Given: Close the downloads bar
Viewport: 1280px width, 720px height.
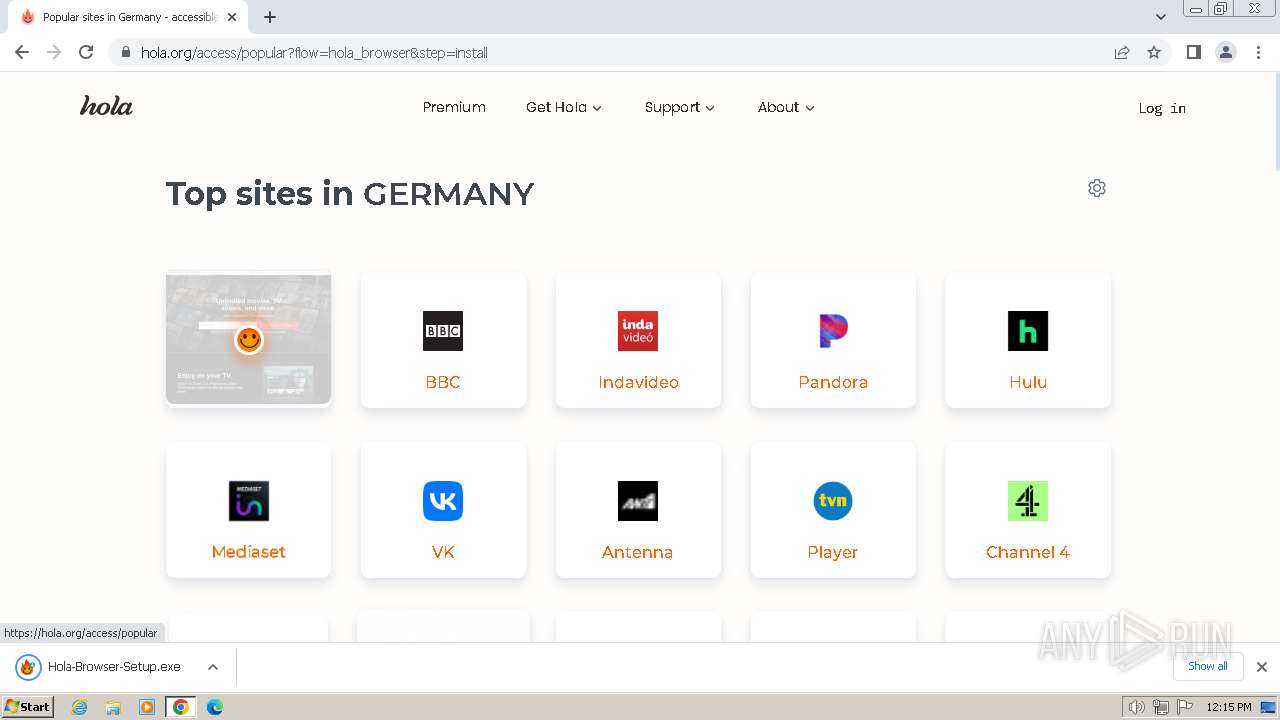Looking at the screenshot, I should click(x=1262, y=667).
